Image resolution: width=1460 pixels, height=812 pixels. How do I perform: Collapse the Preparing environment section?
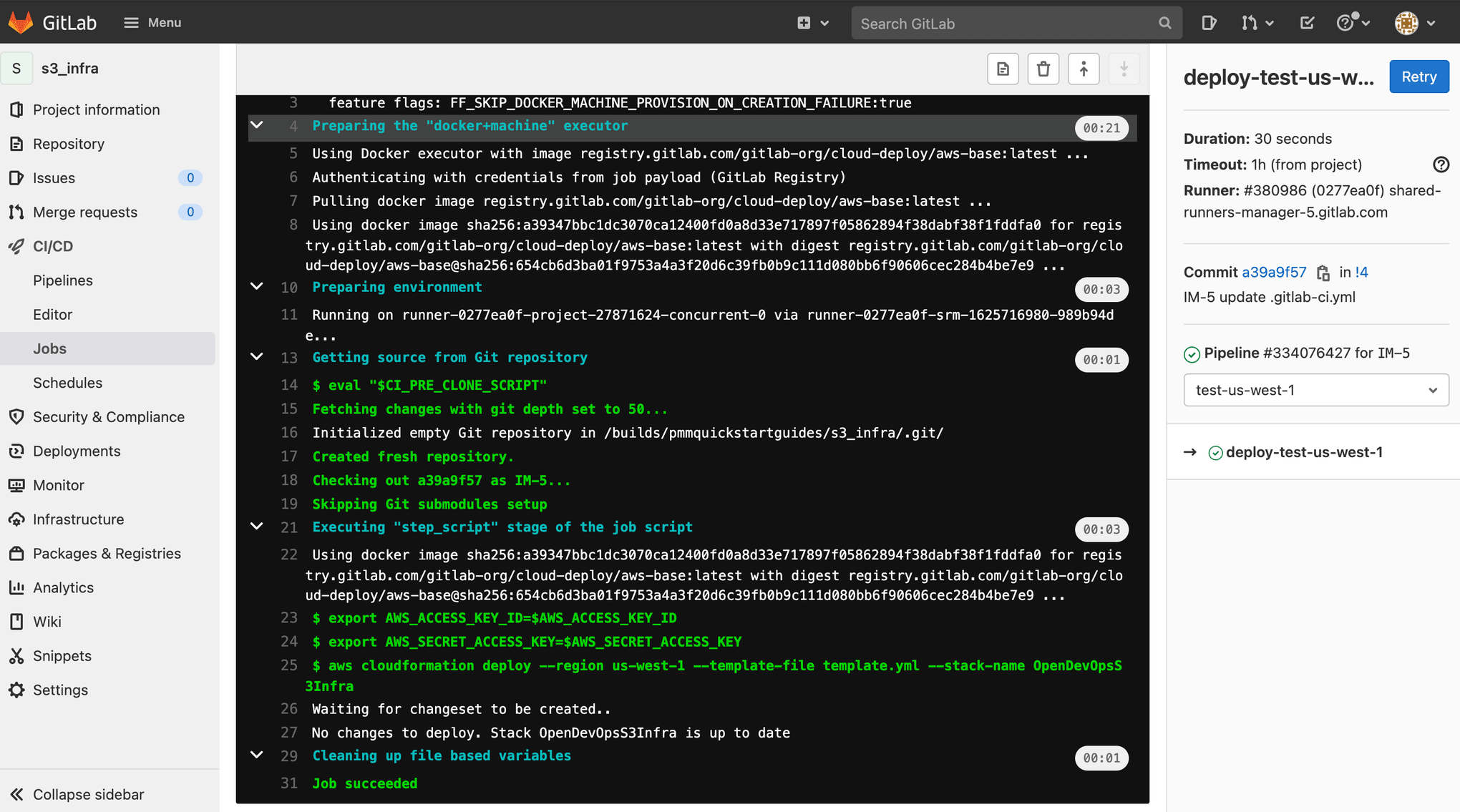click(x=258, y=288)
